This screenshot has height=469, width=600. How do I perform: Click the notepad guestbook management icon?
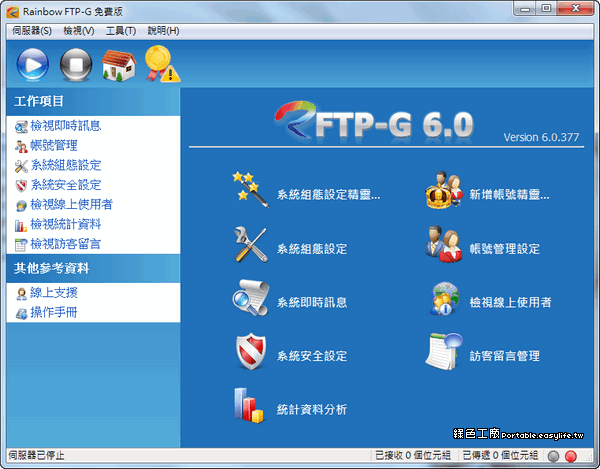click(443, 351)
